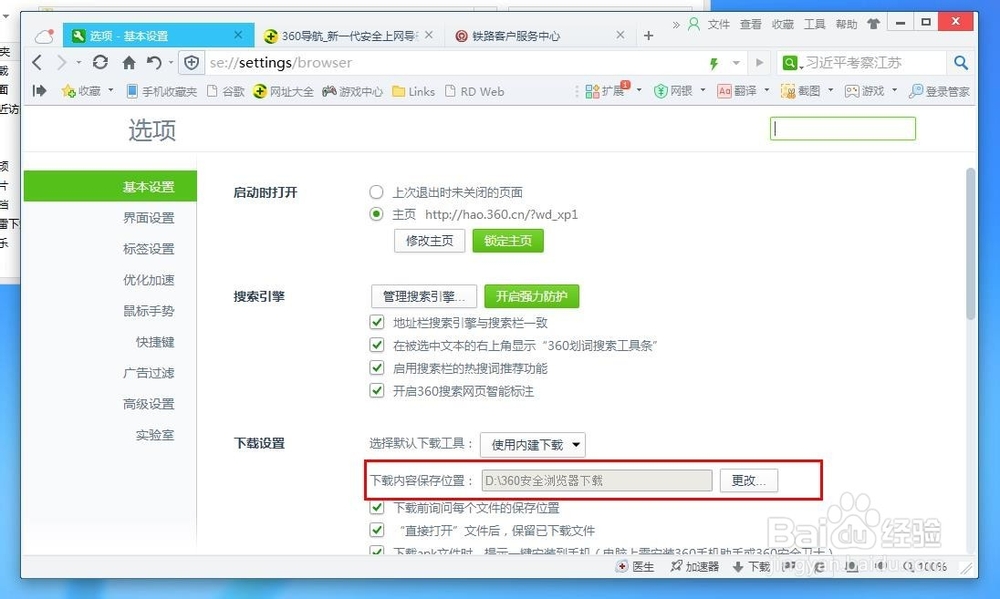This screenshot has width=1000, height=599.
Task: Click the green lightning speed-mode icon
Action: point(714,63)
